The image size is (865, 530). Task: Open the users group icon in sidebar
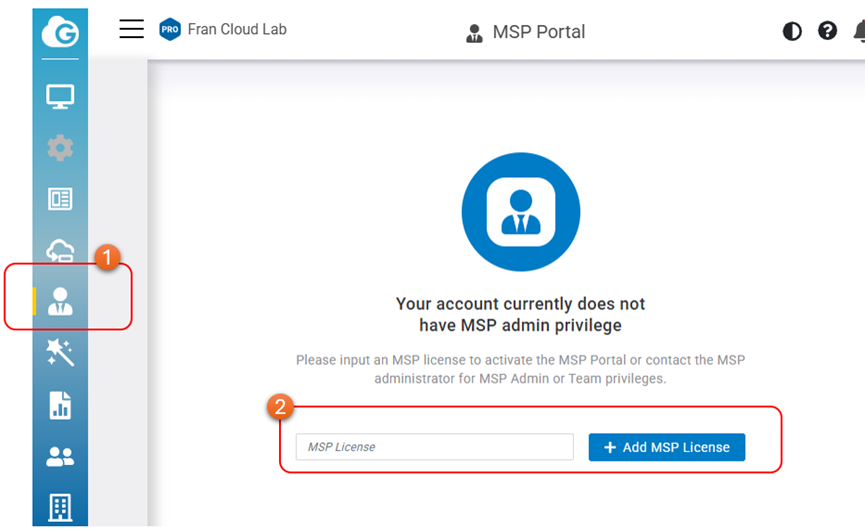point(60,456)
